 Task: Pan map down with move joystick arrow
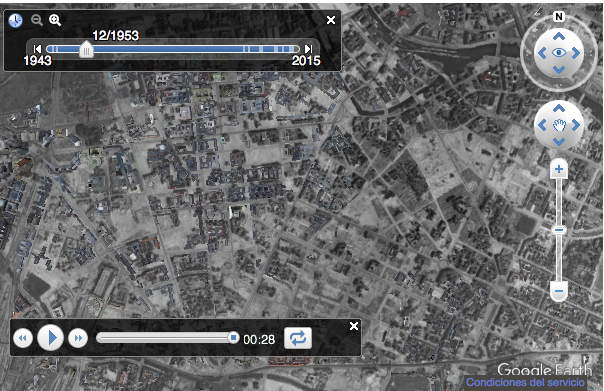(559, 142)
